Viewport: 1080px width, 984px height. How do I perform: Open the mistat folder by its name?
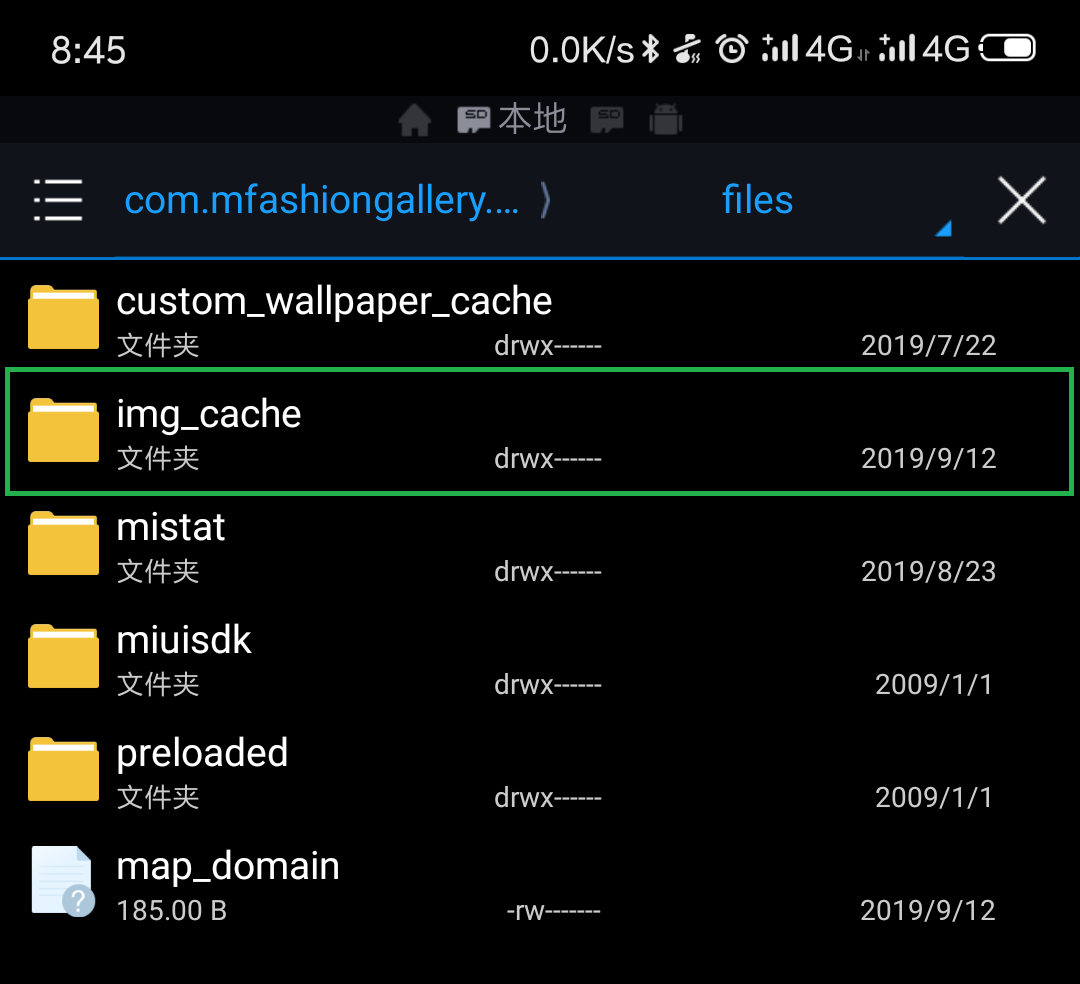click(171, 528)
